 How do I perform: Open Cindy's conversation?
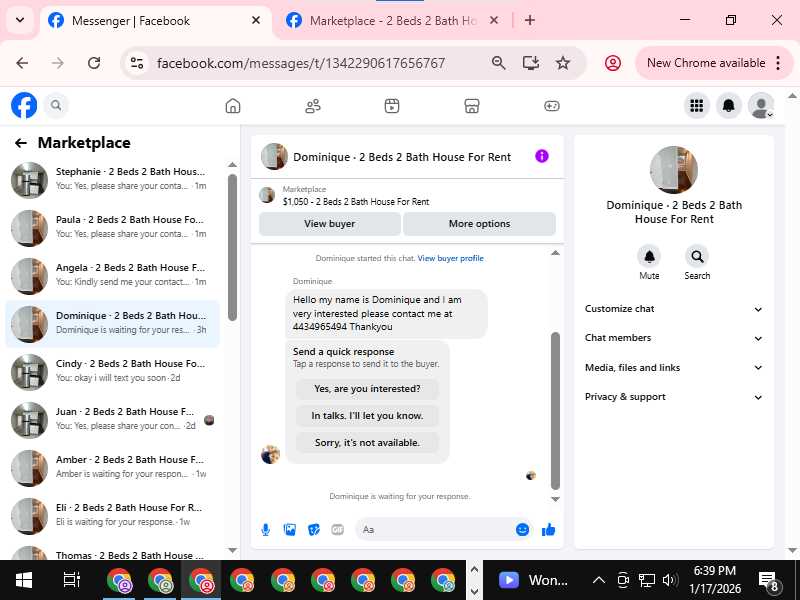[113, 371]
